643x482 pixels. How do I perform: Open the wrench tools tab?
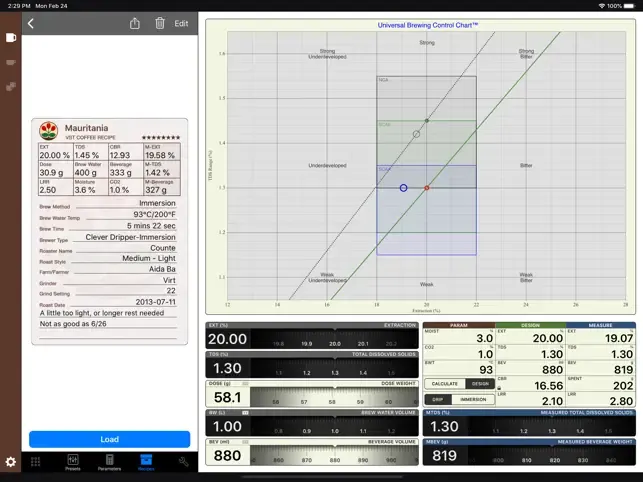pos(183,462)
